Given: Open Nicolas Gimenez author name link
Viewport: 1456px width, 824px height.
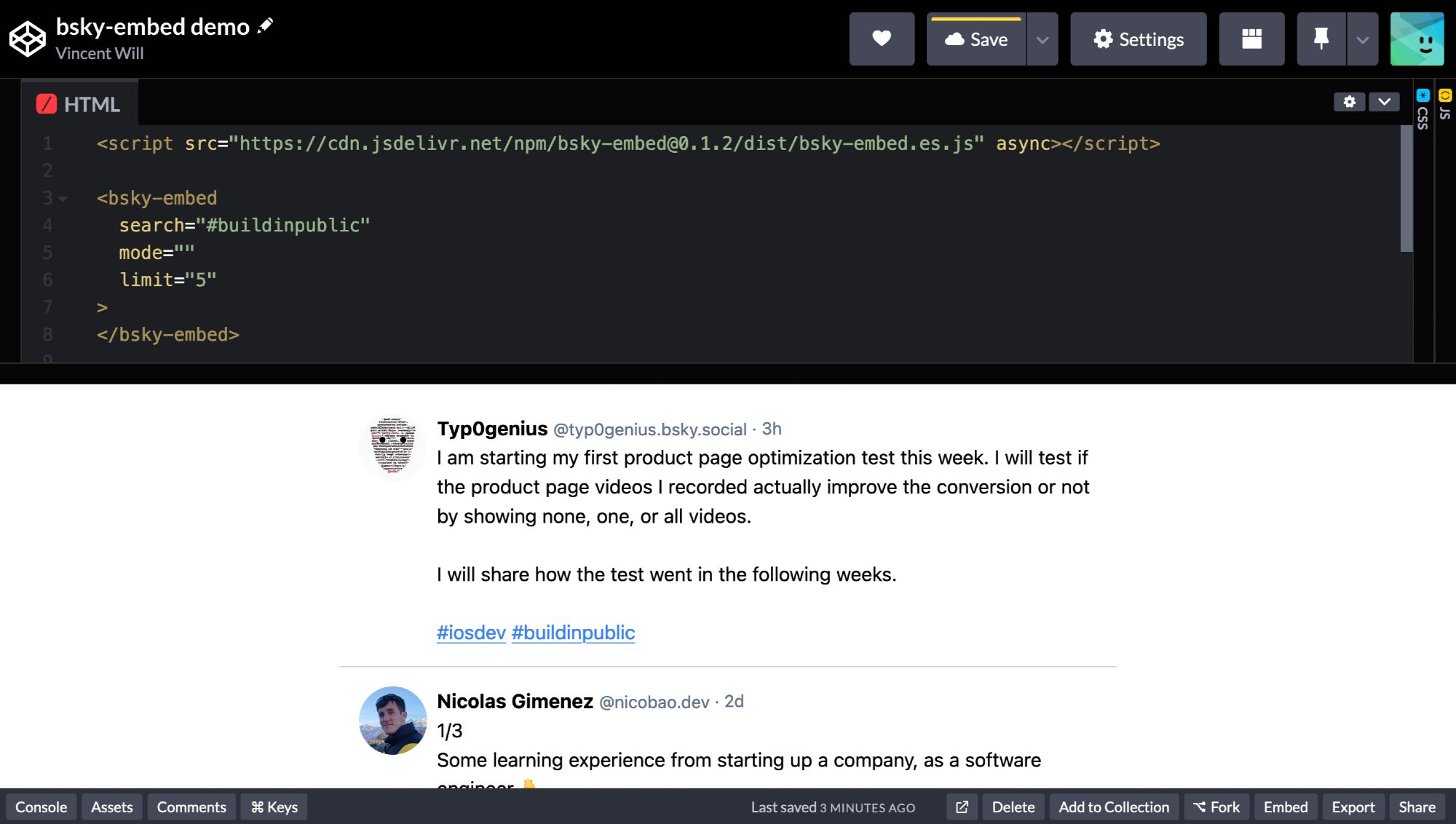Looking at the screenshot, I should point(515,701).
